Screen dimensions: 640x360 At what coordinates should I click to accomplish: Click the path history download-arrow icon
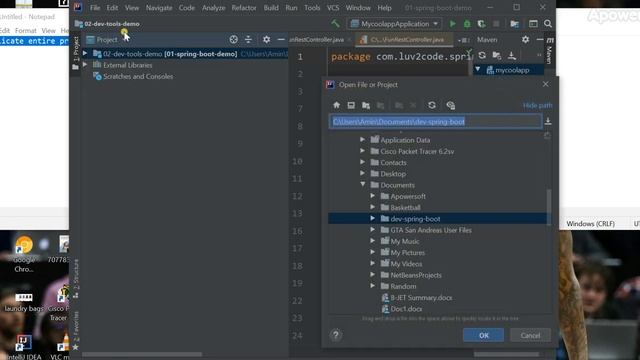point(548,121)
